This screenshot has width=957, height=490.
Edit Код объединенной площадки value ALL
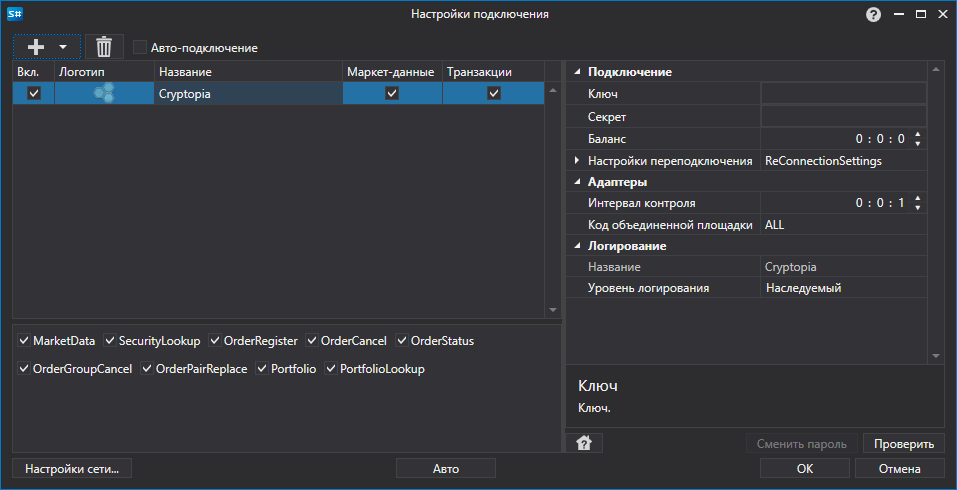843,225
